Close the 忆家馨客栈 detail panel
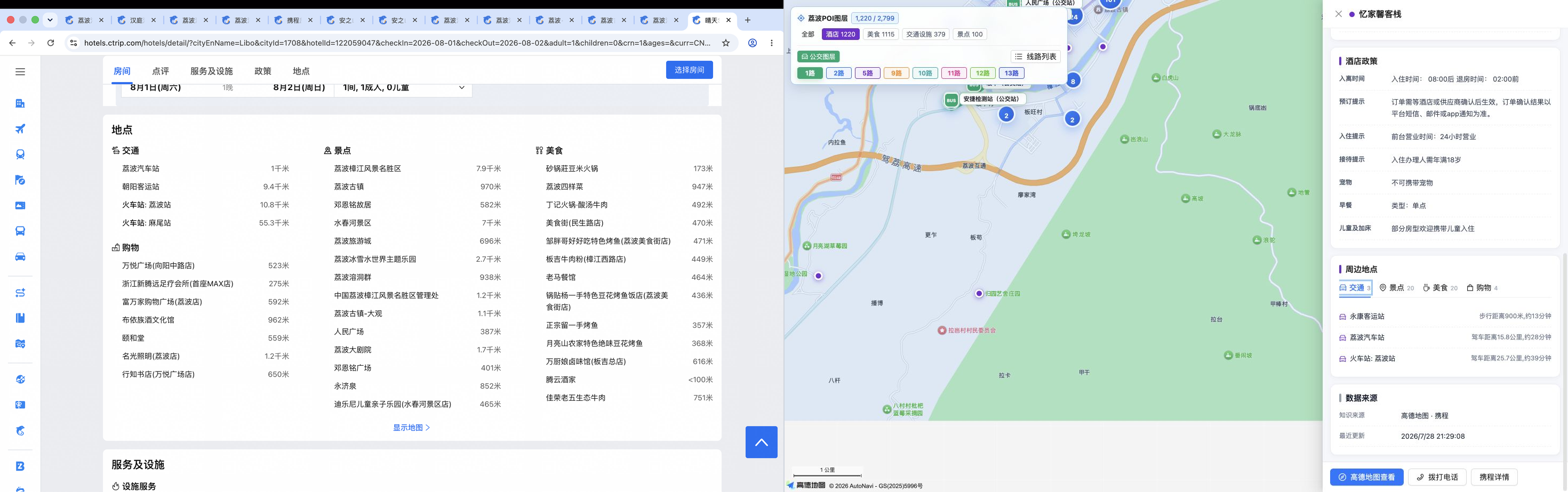Viewport: 1568px width, 492px height. [1338, 14]
